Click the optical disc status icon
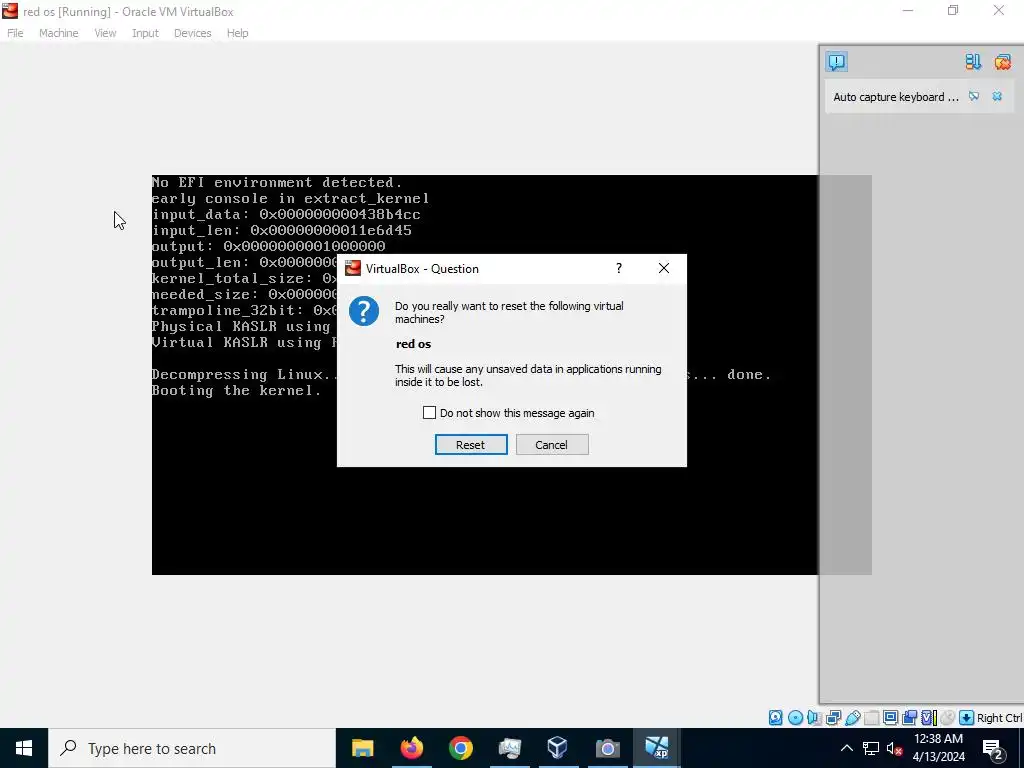 795,718
